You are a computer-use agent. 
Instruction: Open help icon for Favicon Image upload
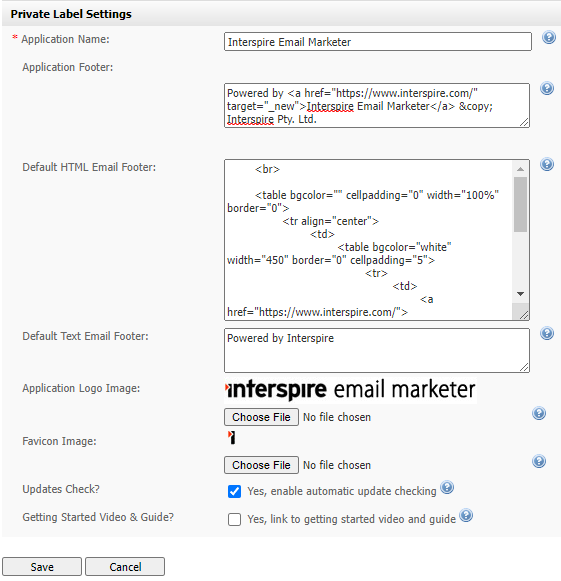539,461
